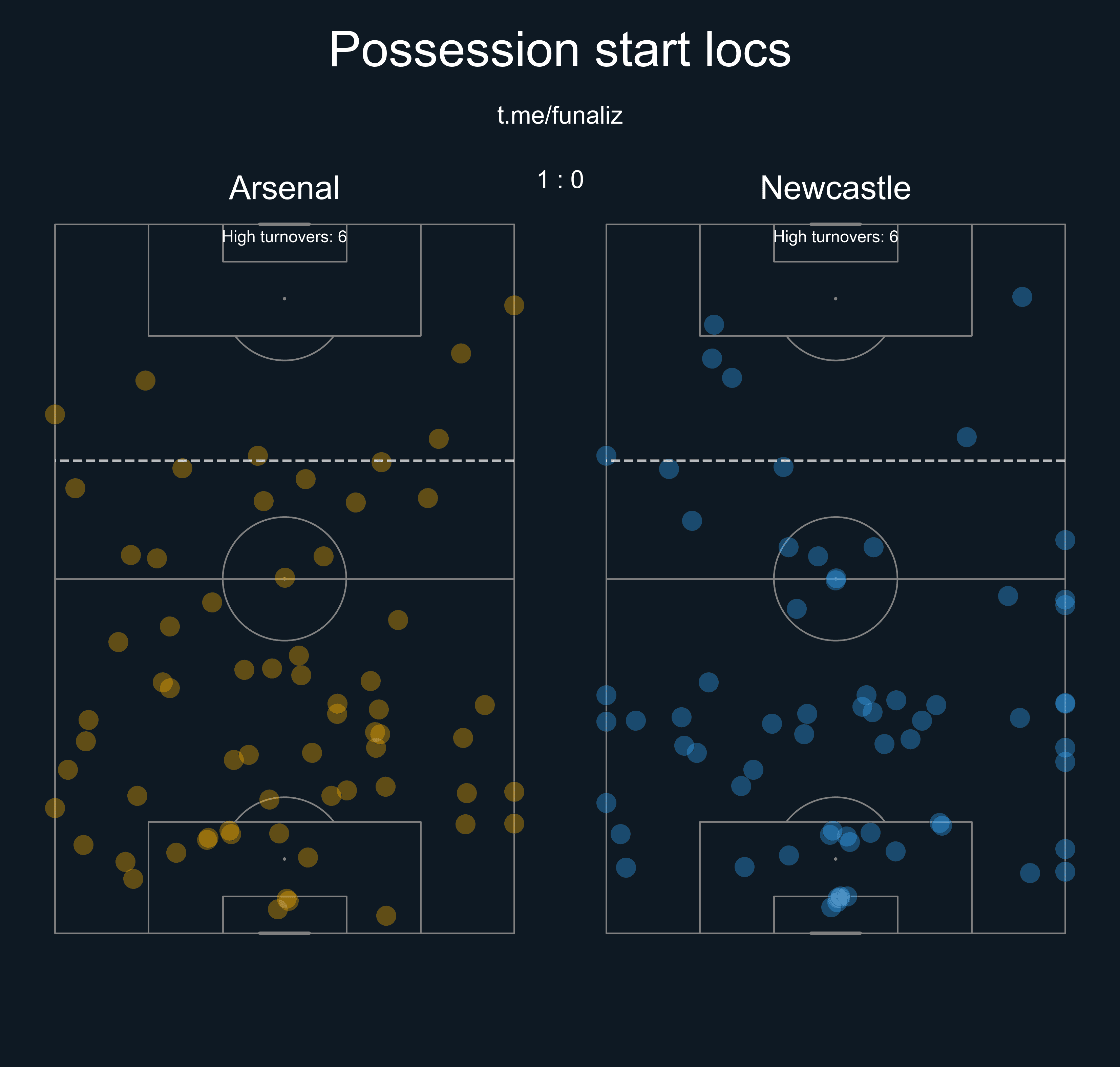Click the blue dot inside Newcastle's top penalty box
The height and width of the screenshot is (1067, 1120).
click(714, 325)
